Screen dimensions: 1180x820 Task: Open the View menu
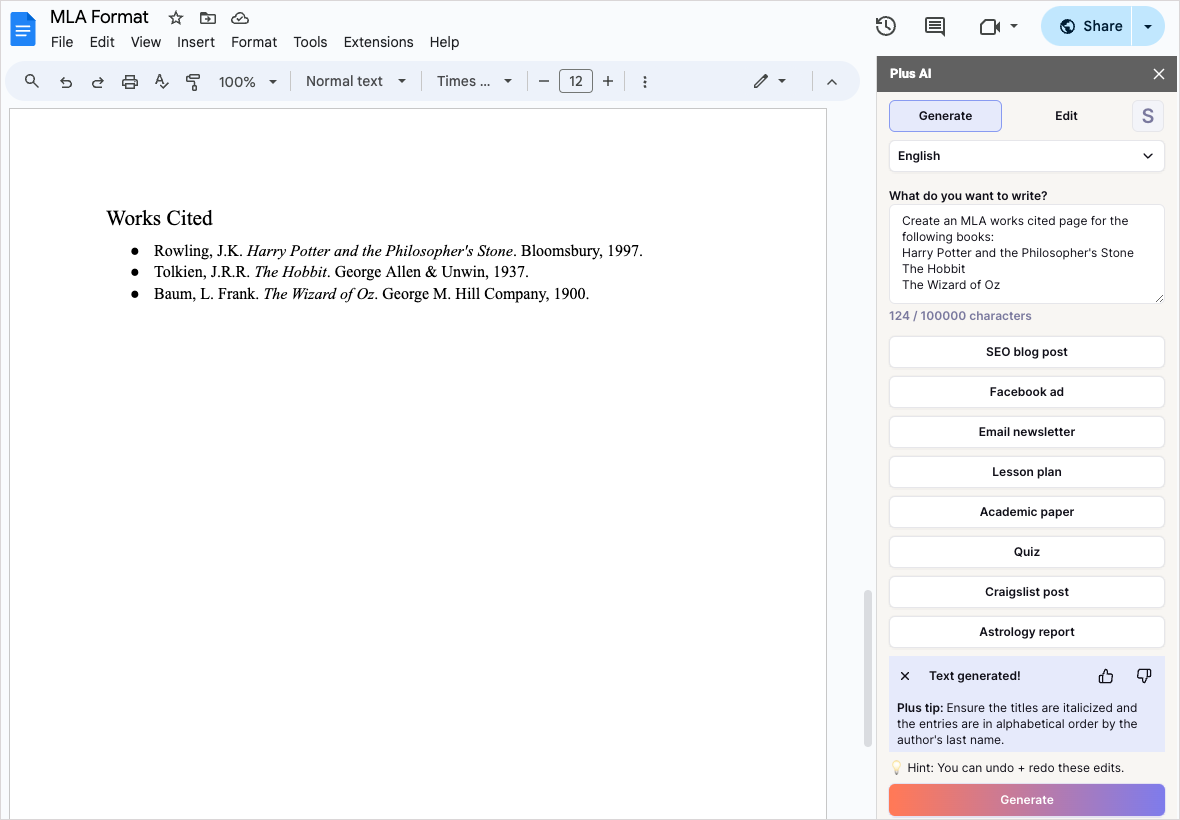point(145,42)
